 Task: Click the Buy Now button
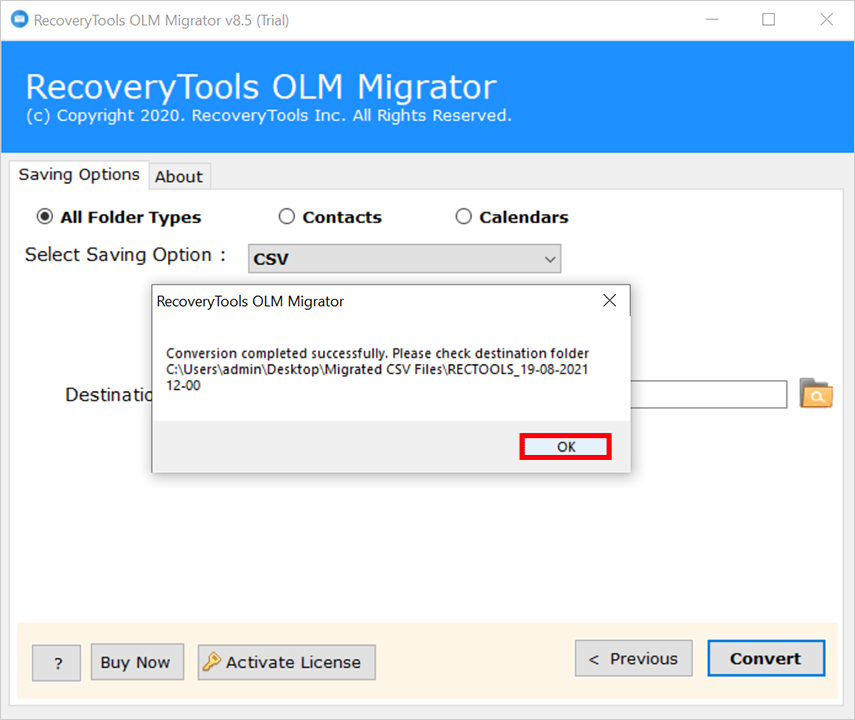[137, 662]
